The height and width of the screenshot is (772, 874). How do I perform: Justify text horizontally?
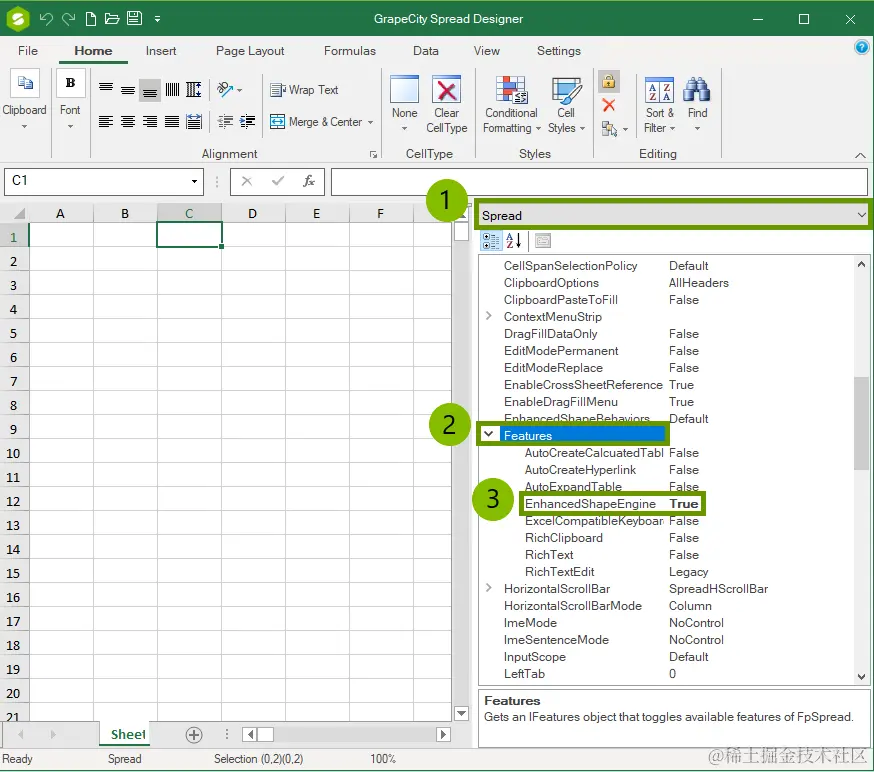coord(172,122)
